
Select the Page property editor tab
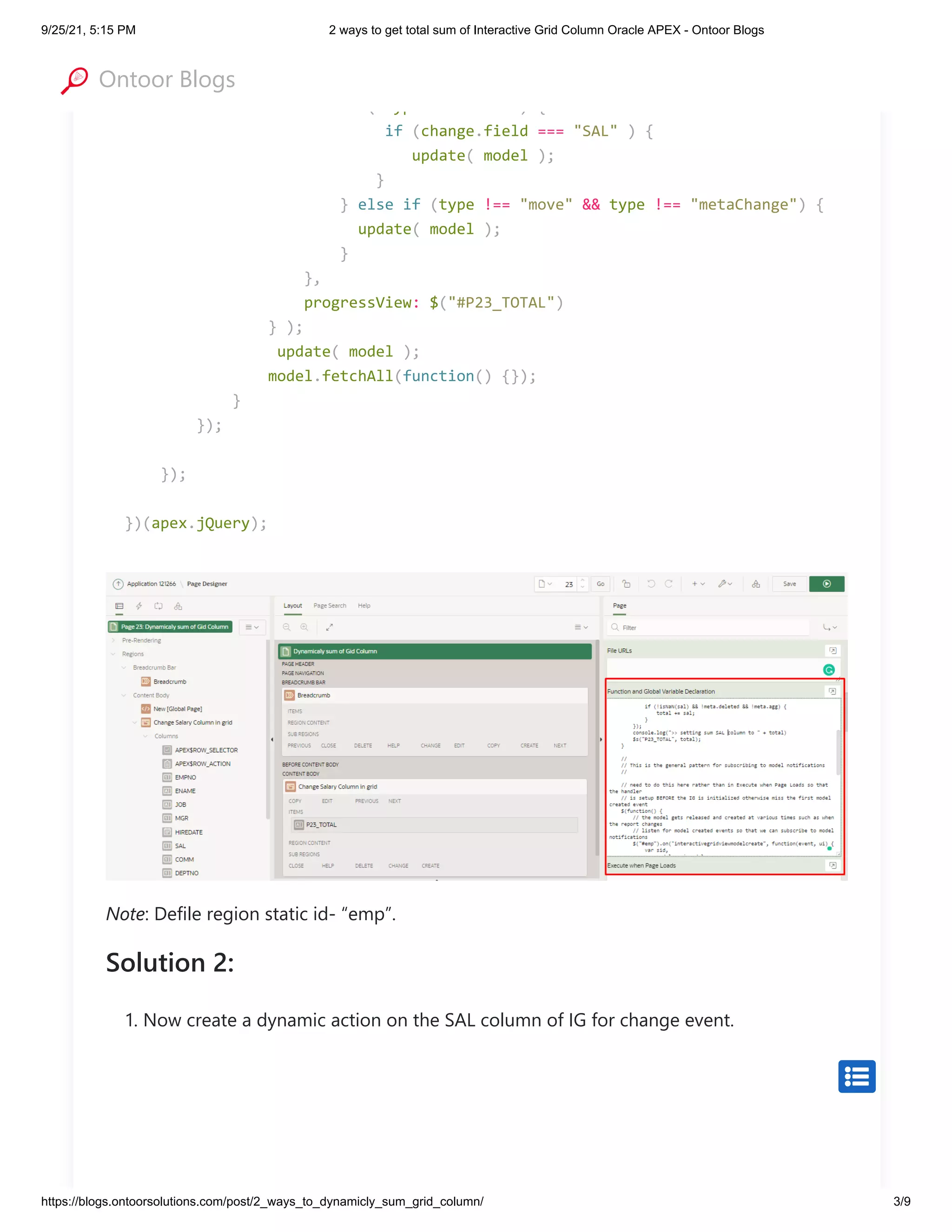point(620,606)
